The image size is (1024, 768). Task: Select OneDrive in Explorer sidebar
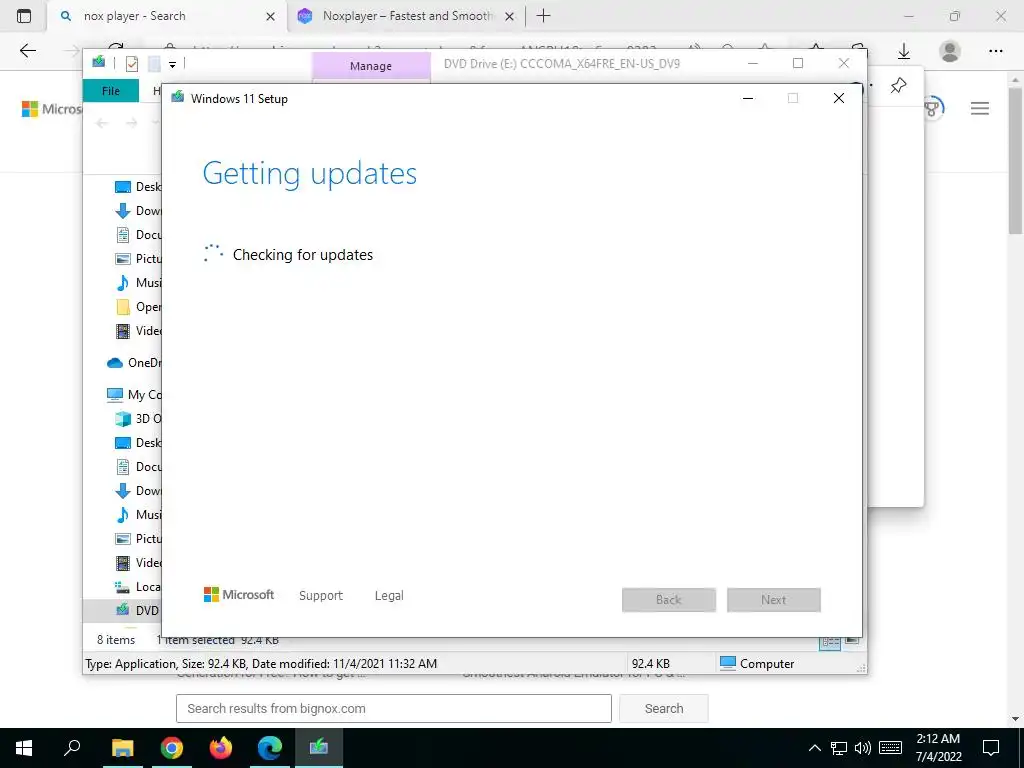(x=134, y=362)
